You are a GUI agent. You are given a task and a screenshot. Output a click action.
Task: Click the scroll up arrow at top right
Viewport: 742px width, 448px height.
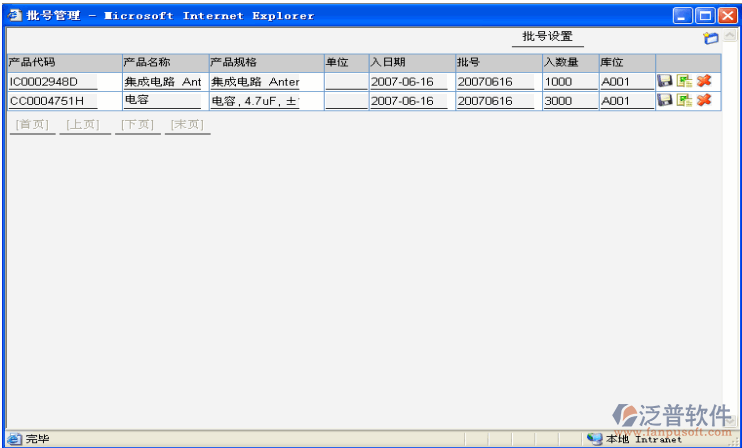[730, 36]
